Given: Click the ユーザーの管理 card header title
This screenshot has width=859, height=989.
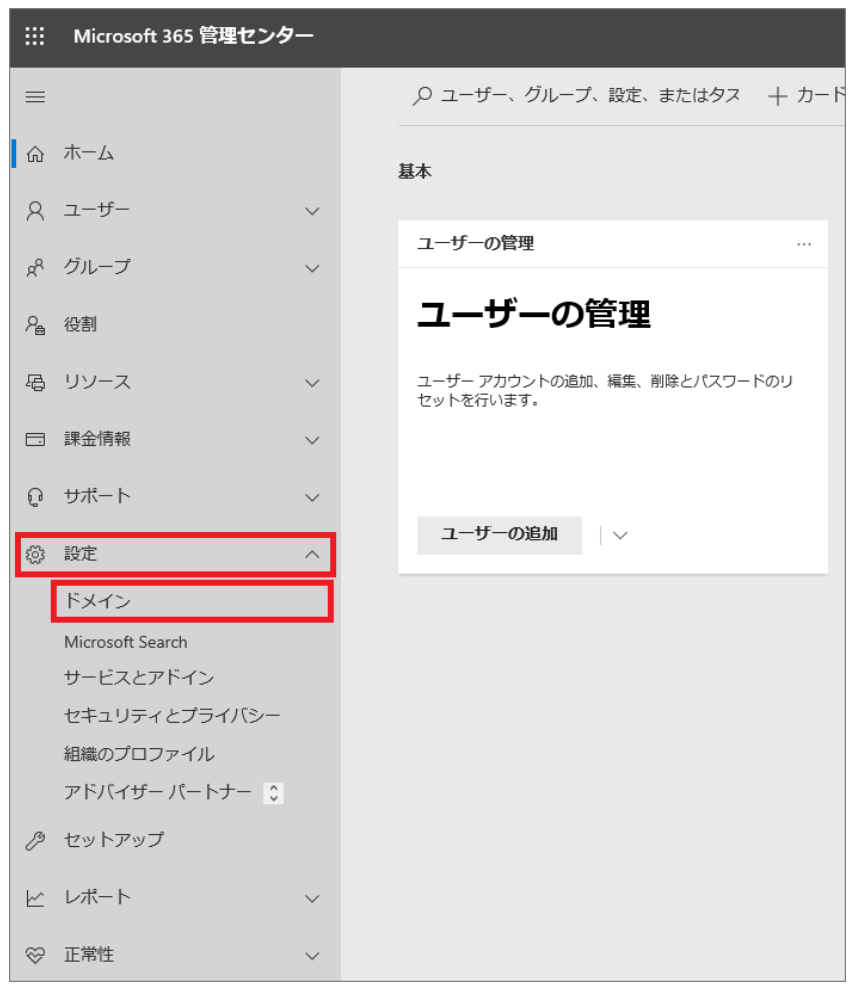Looking at the screenshot, I should 476,243.
